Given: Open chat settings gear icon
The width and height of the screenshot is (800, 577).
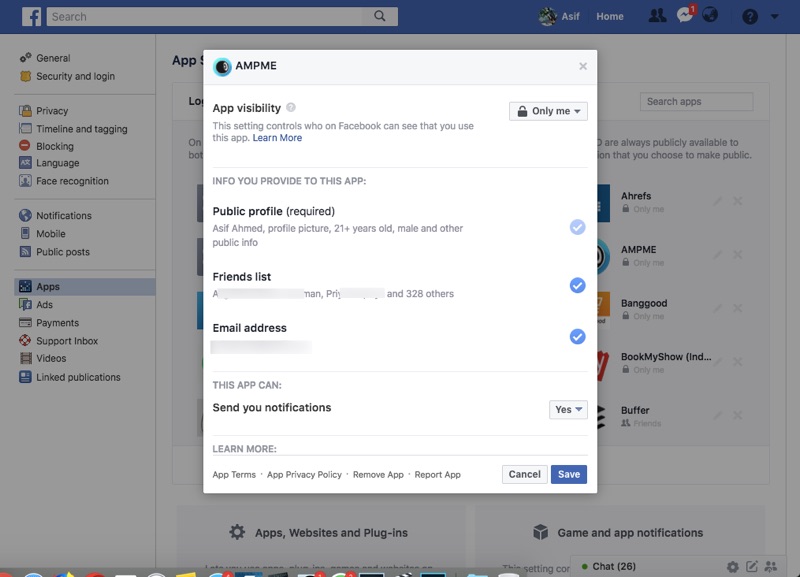Looking at the screenshot, I should 733,567.
